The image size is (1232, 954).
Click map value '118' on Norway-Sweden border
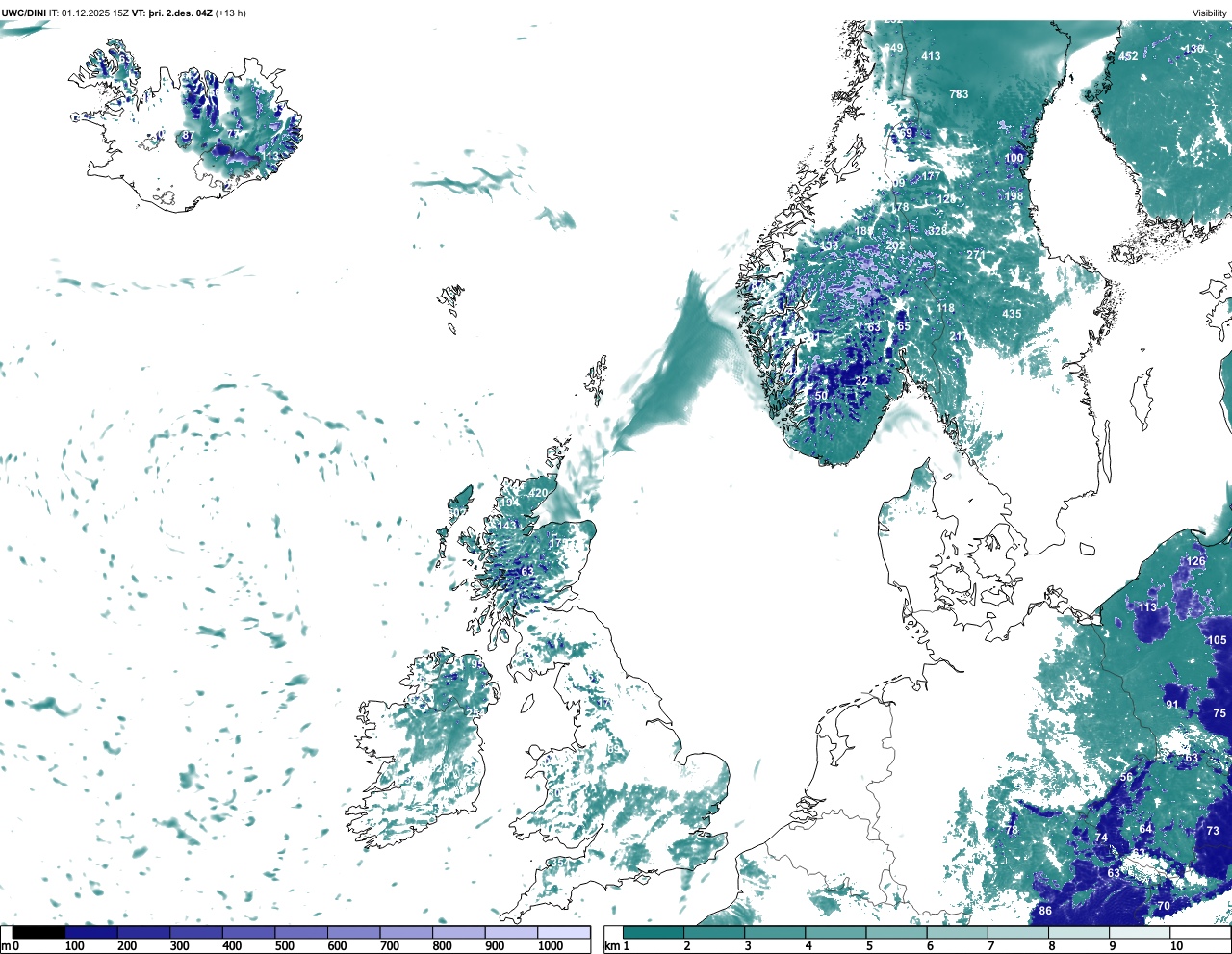(x=945, y=308)
